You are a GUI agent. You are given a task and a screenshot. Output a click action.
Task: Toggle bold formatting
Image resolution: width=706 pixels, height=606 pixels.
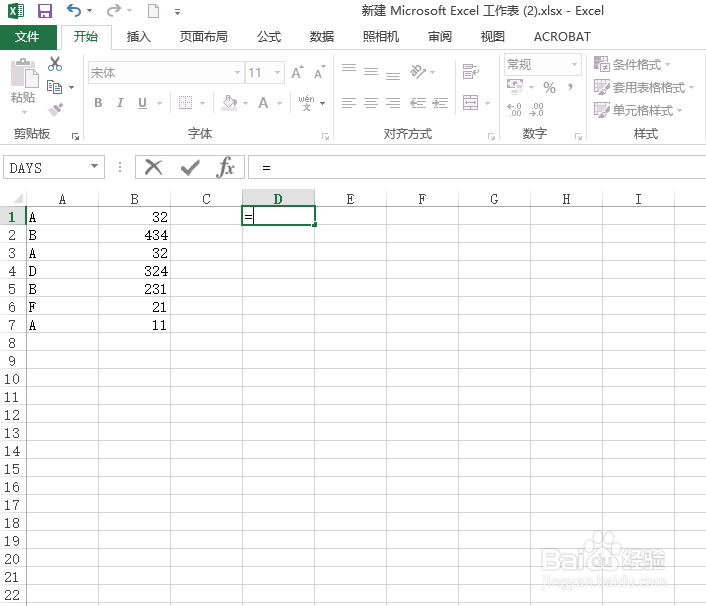(98, 103)
